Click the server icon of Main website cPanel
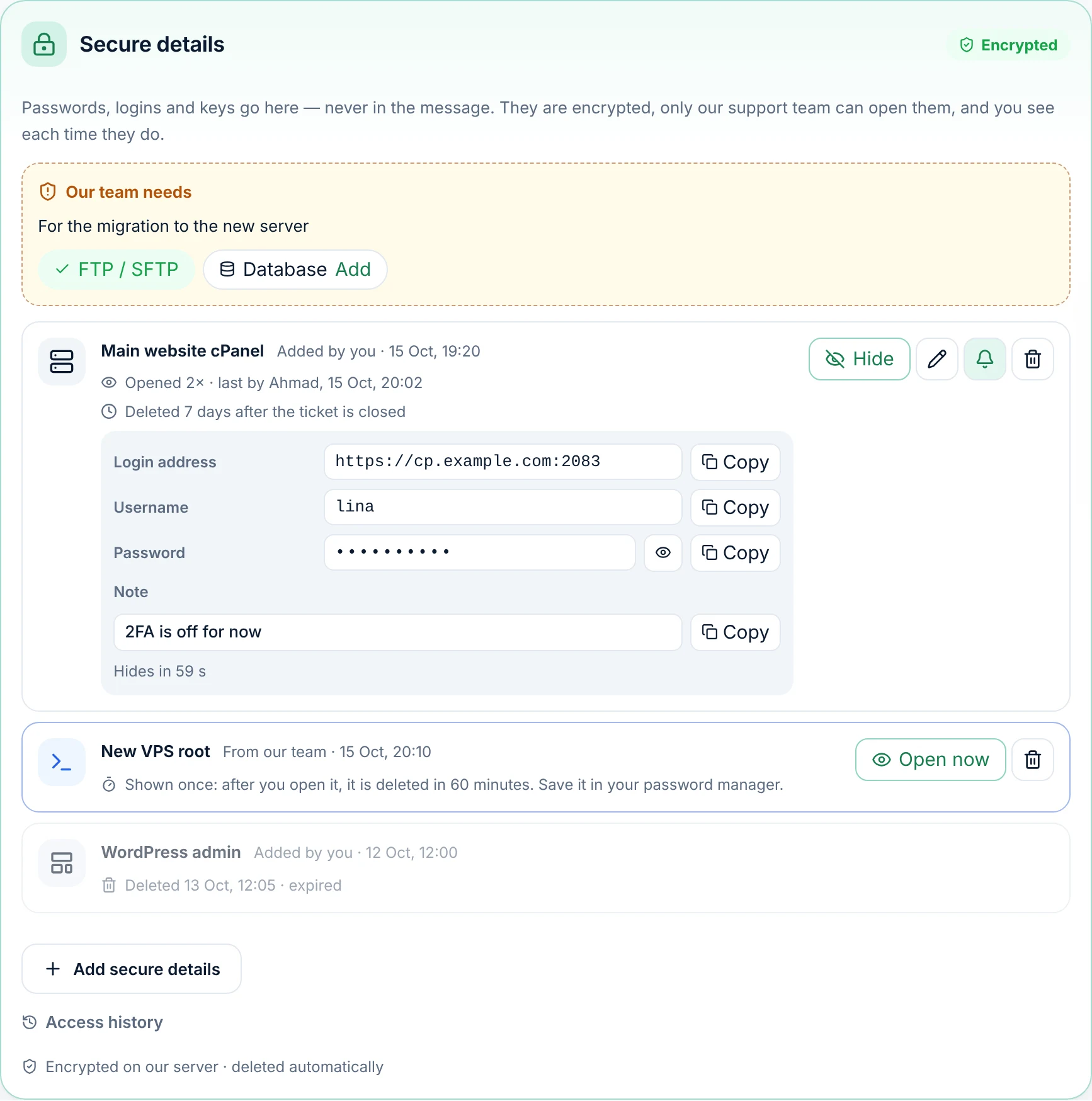This screenshot has width=1092, height=1101. click(x=62, y=362)
